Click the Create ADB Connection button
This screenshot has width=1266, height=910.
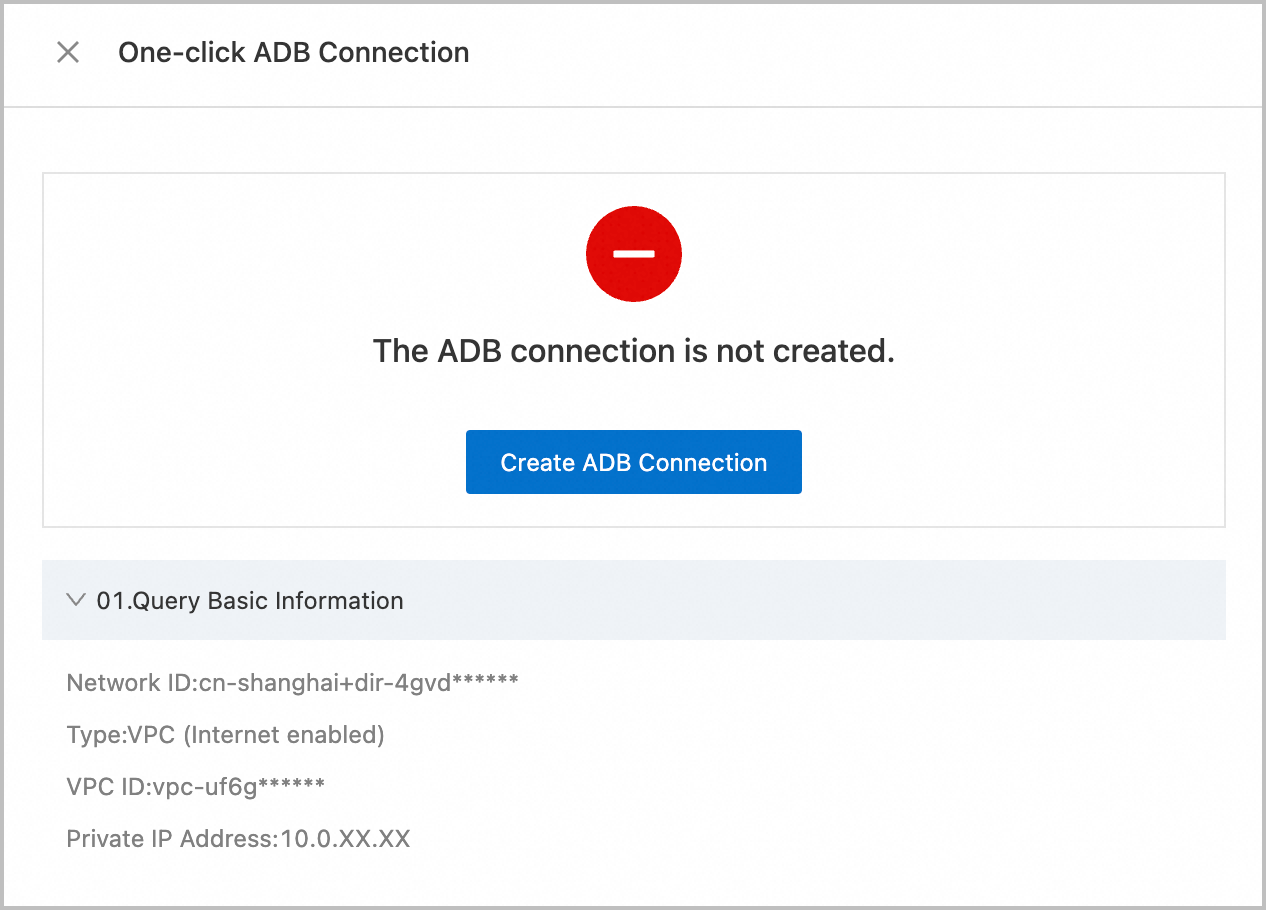633,462
